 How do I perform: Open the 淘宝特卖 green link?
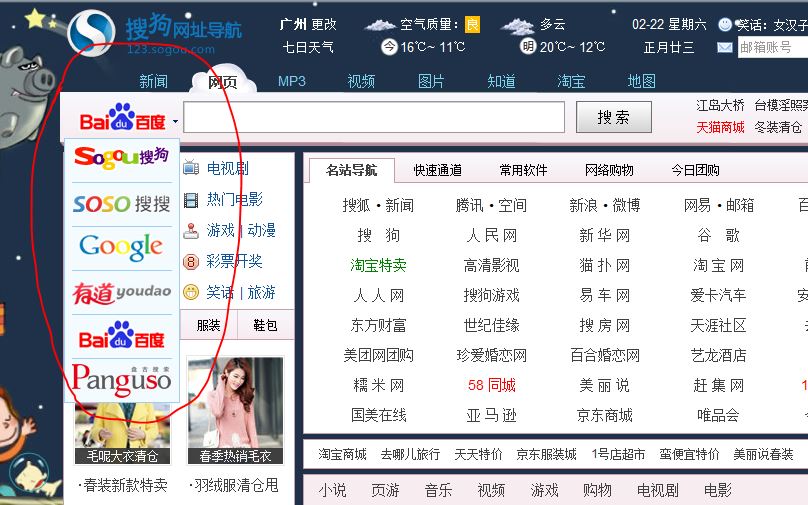tap(378, 265)
